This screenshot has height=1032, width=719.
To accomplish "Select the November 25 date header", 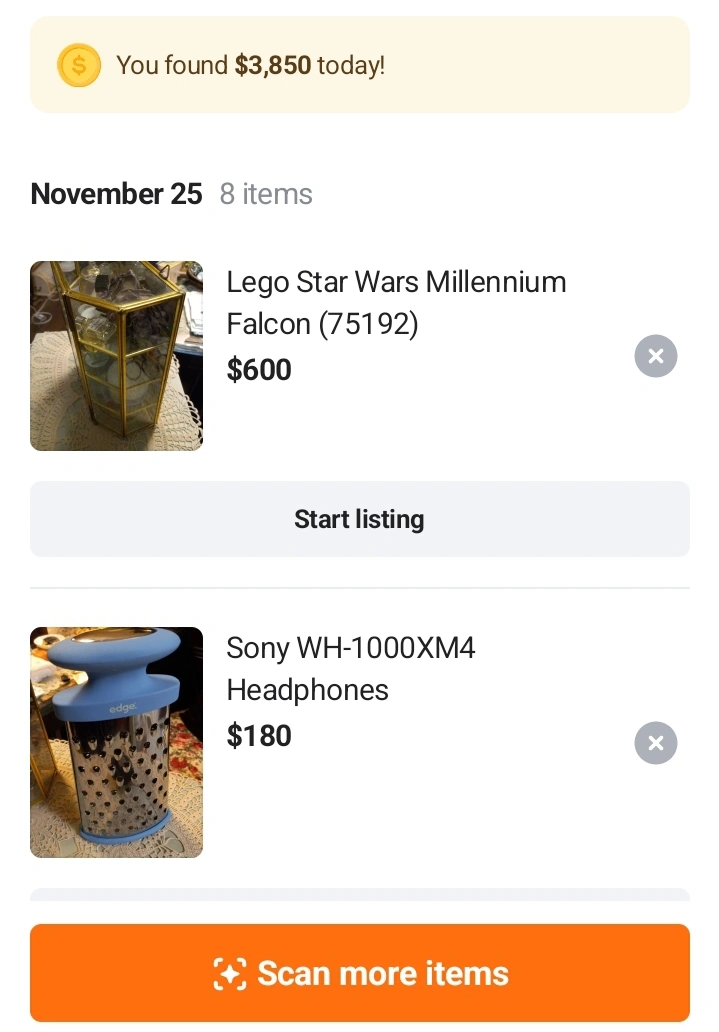I will [116, 194].
